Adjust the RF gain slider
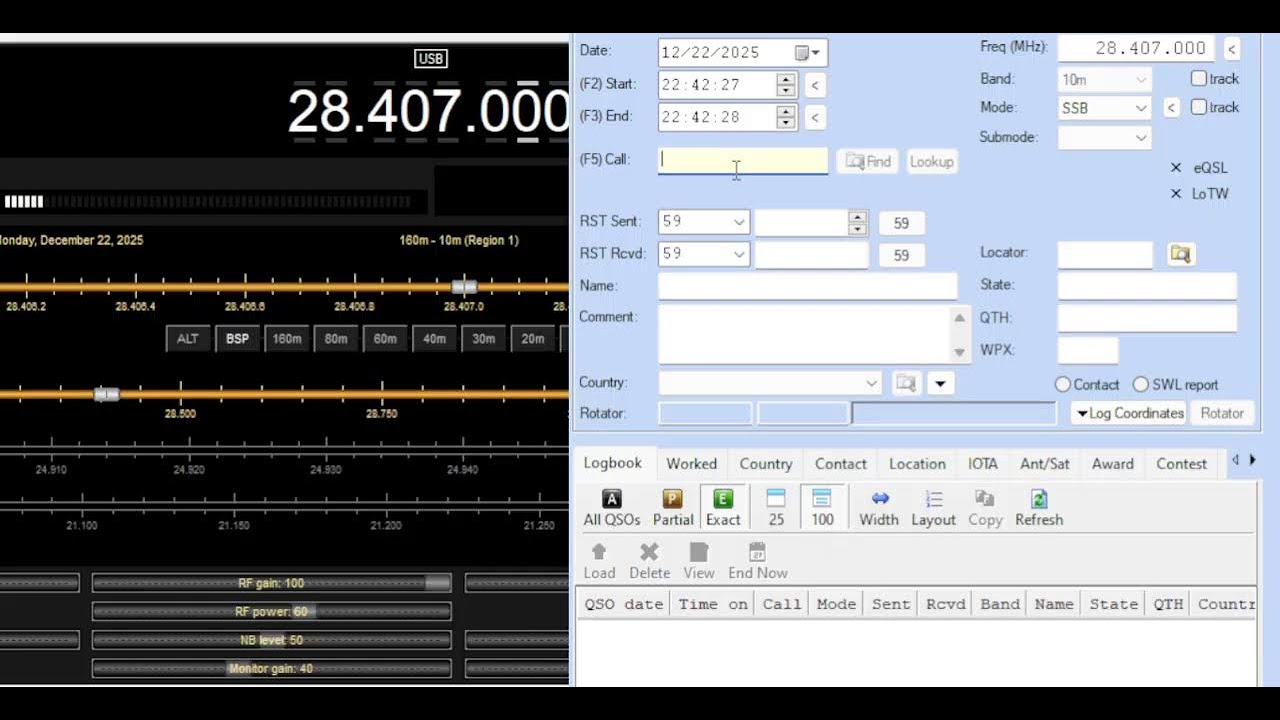The image size is (1280, 720). (x=271, y=583)
